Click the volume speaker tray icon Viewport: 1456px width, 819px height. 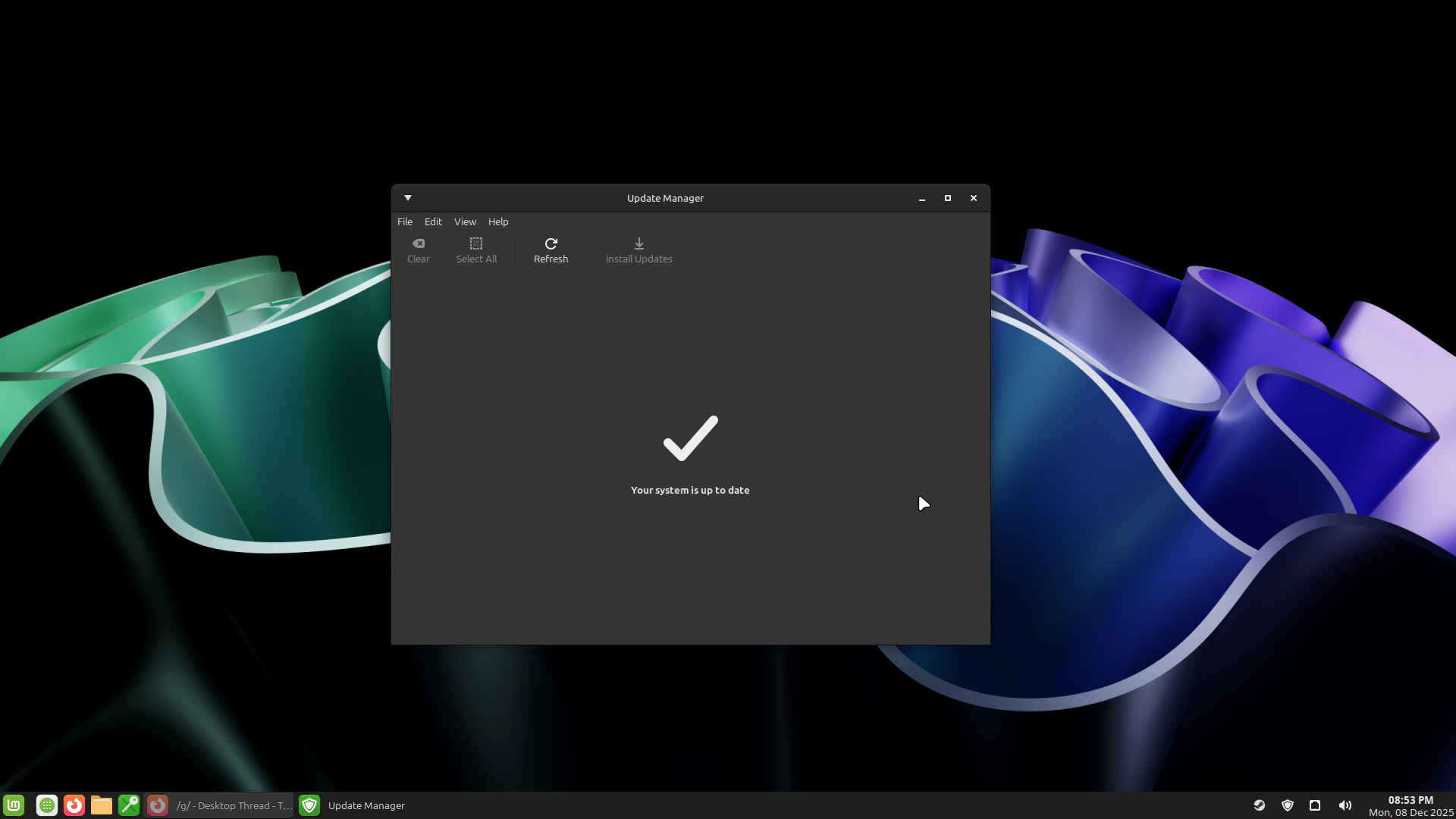(1345, 805)
